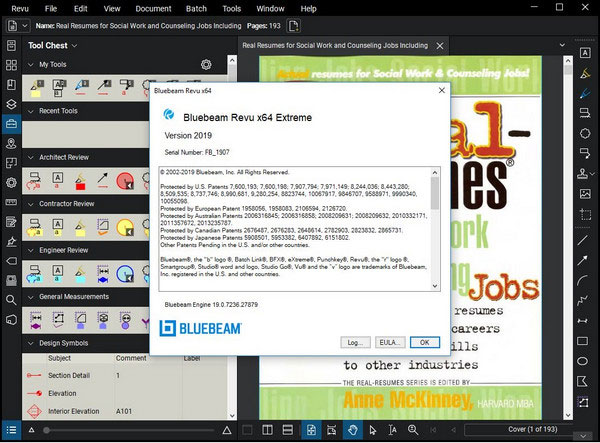The image size is (600, 443).
Task: Toggle the list view button at bottom-left
Action: 11,430
